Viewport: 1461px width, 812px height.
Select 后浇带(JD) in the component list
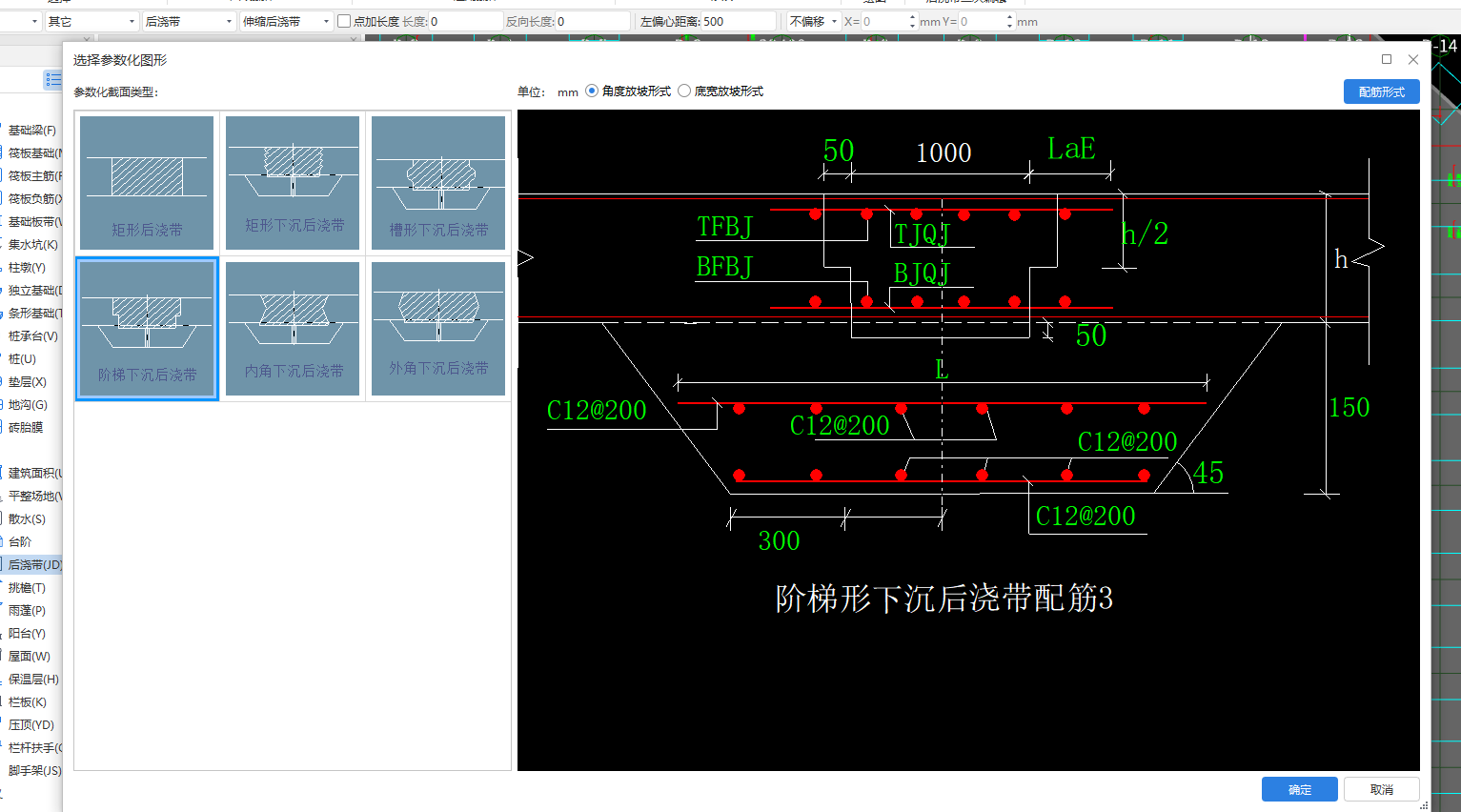point(32,564)
